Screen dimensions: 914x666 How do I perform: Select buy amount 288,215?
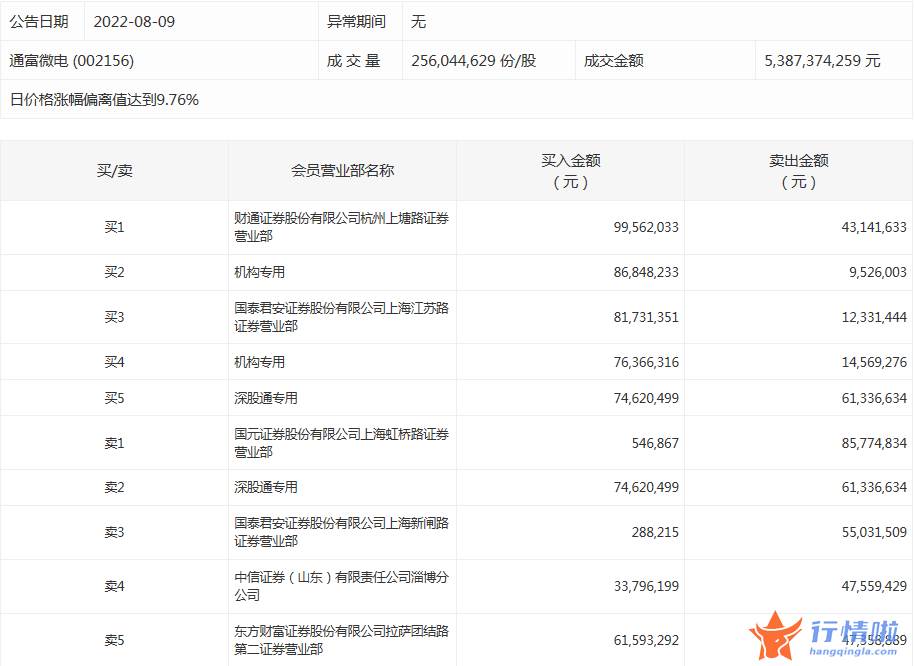tap(655, 532)
